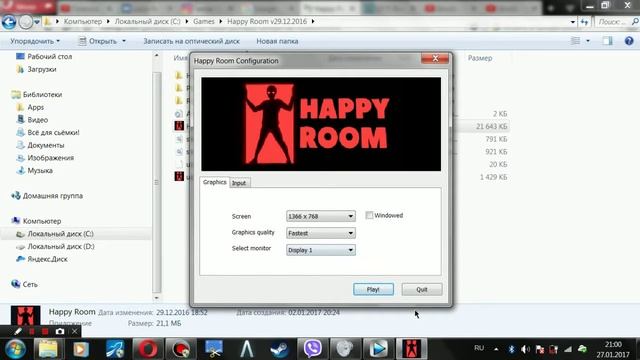Open the volume speaker tray icon

pyautogui.click(x=525, y=349)
